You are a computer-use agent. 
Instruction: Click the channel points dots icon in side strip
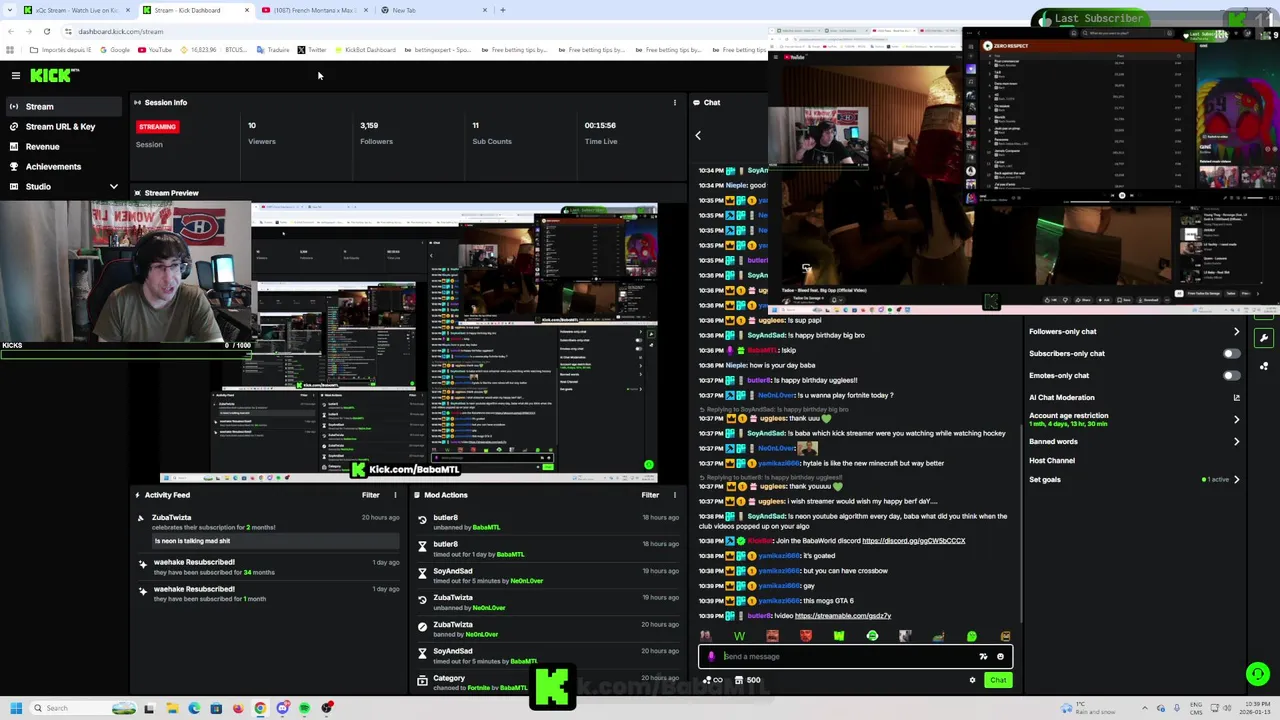[1264, 366]
